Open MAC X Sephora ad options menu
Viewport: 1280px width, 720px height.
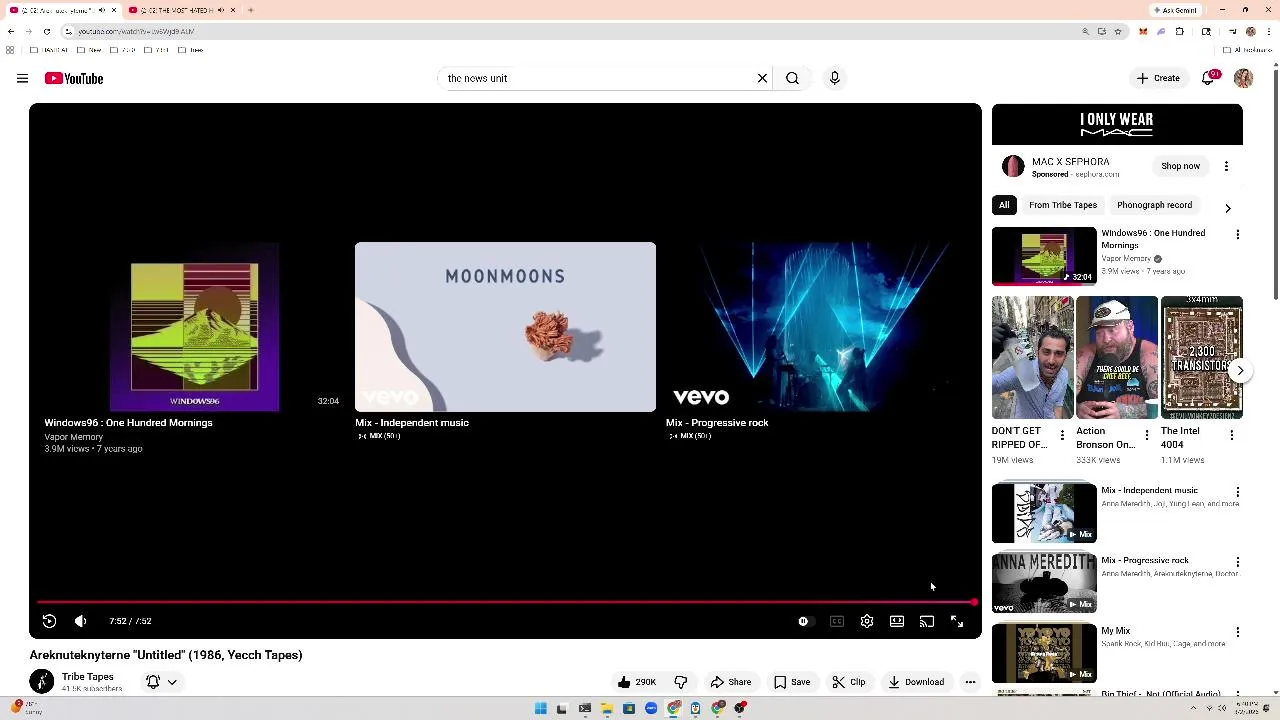[x=1226, y=166]
